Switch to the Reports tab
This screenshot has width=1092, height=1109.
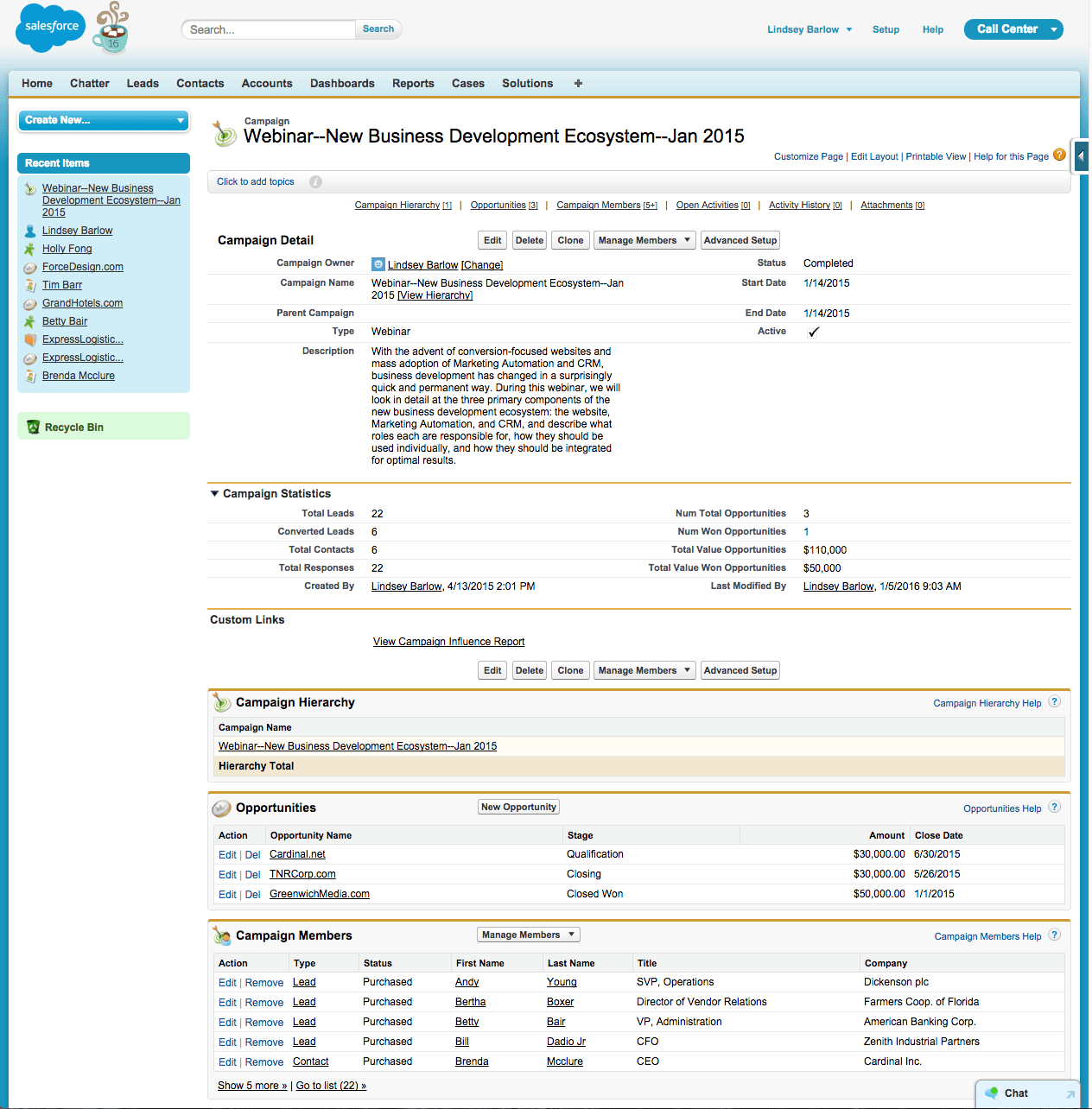pyautogui.click(x=413, y=83)
